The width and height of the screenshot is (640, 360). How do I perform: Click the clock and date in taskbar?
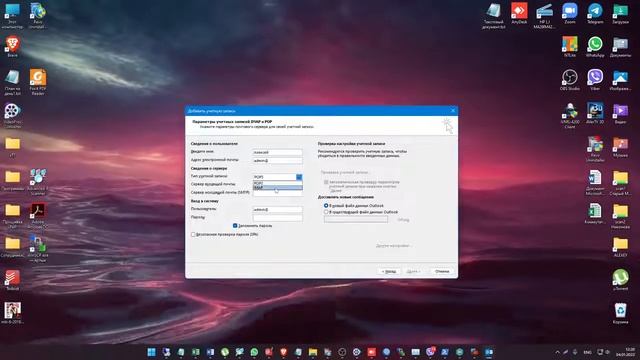625,352
